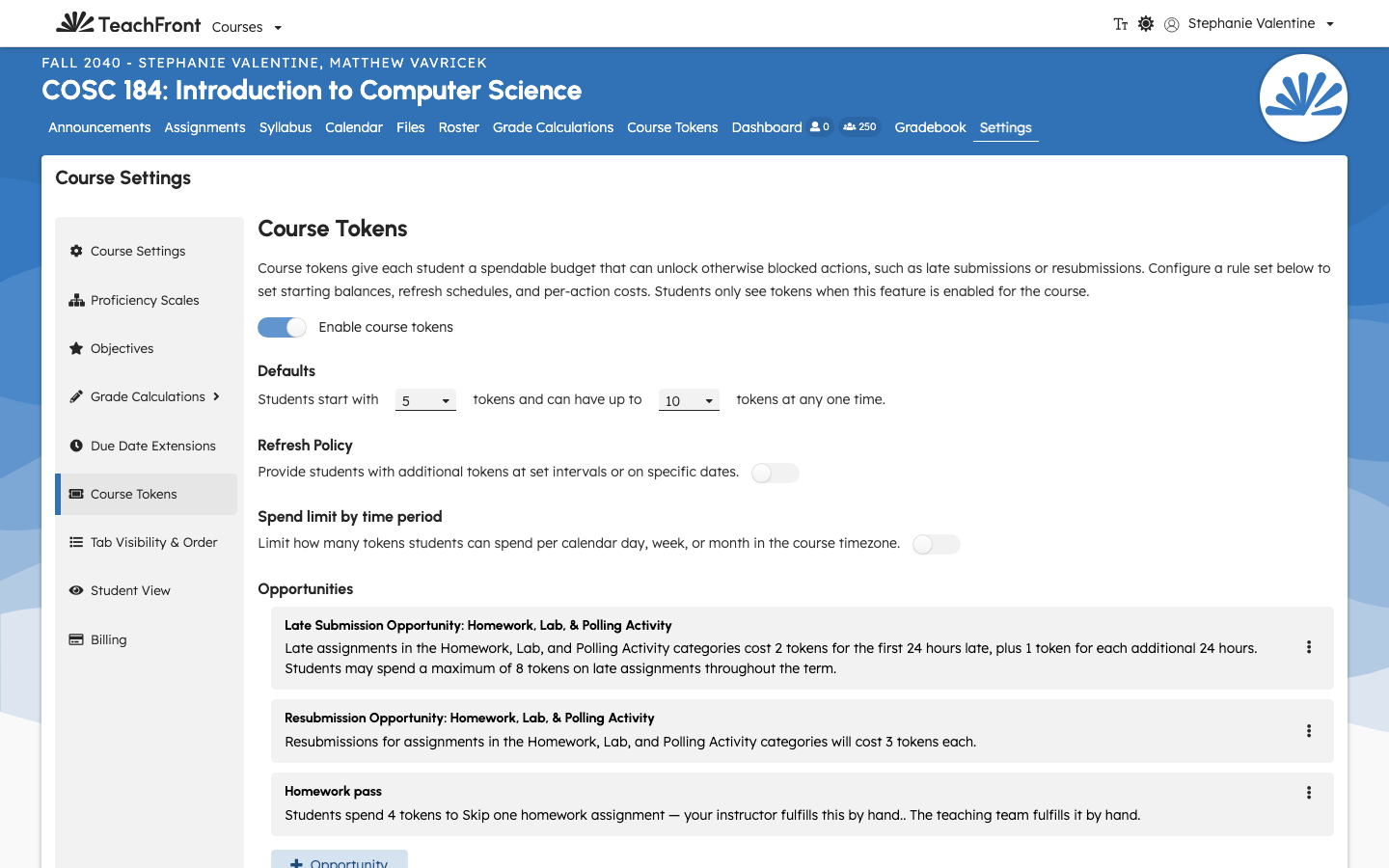Open the Announcements tab

click(99, 127)
